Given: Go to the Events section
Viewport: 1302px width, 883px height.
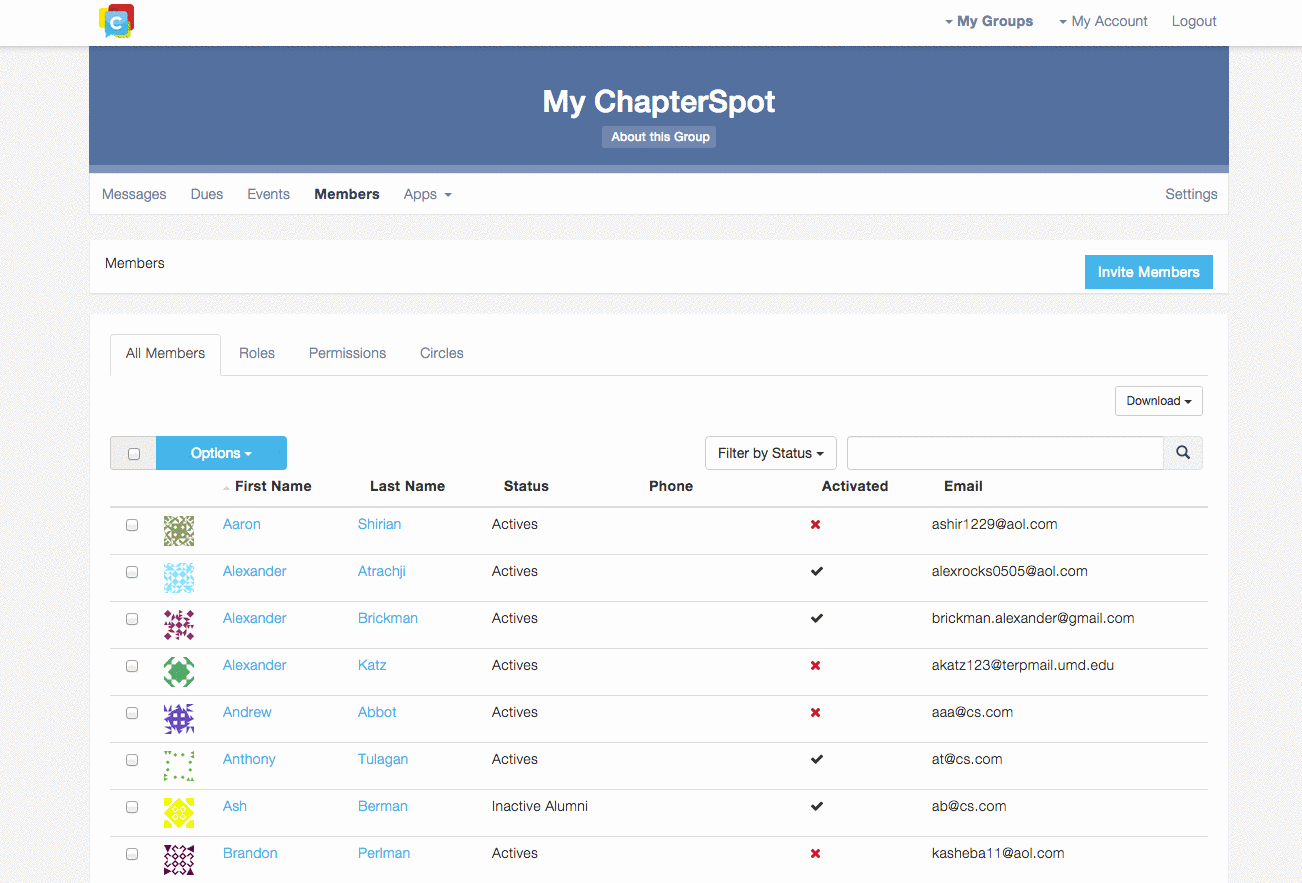Looking at the screenshot, I should [269, 194].
